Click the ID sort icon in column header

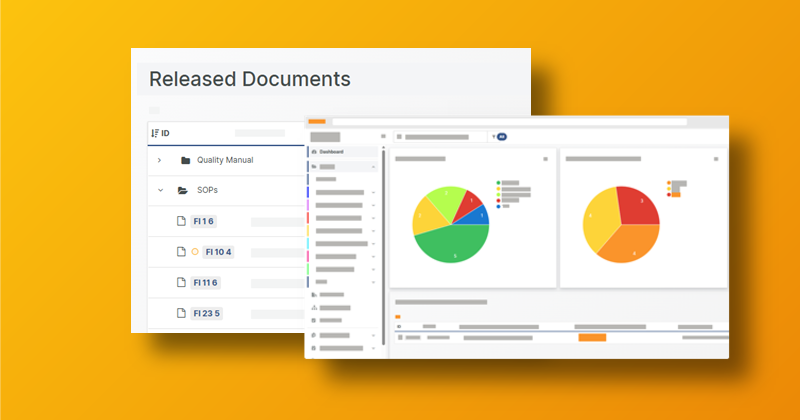coord(154,133)
